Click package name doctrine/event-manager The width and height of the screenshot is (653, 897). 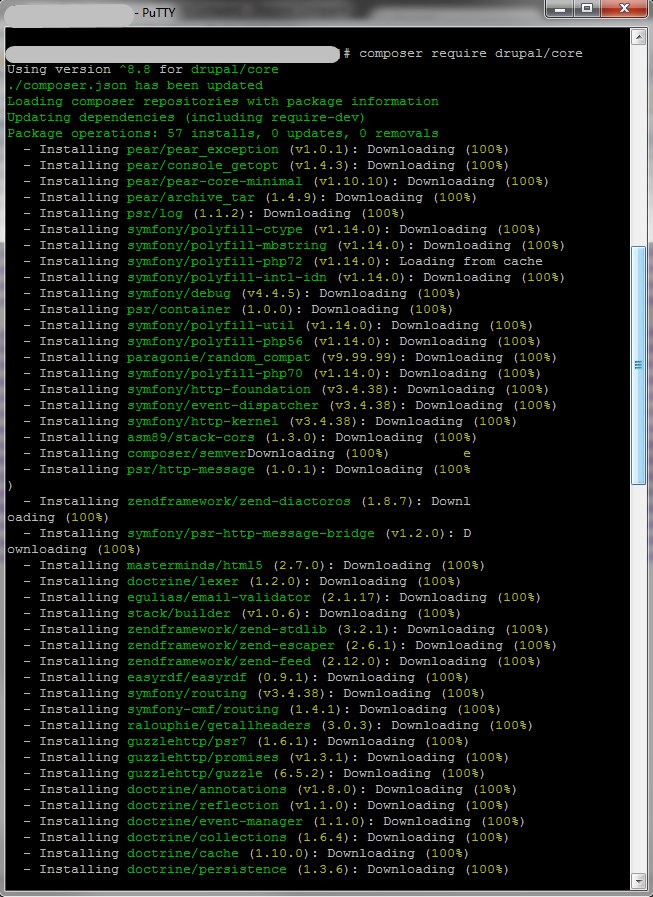215,822
